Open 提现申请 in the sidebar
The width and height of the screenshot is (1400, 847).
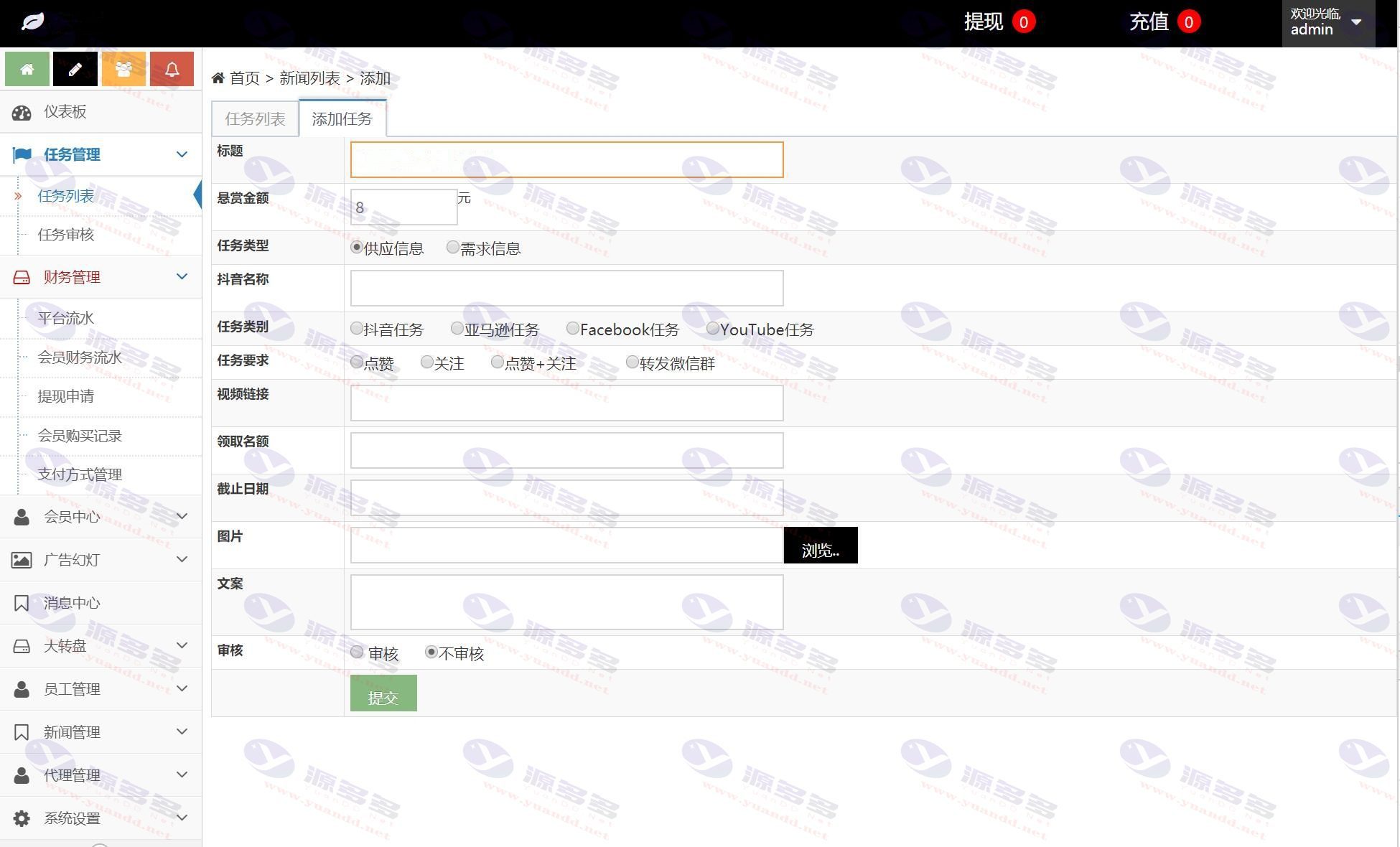(x=66, y=396)
